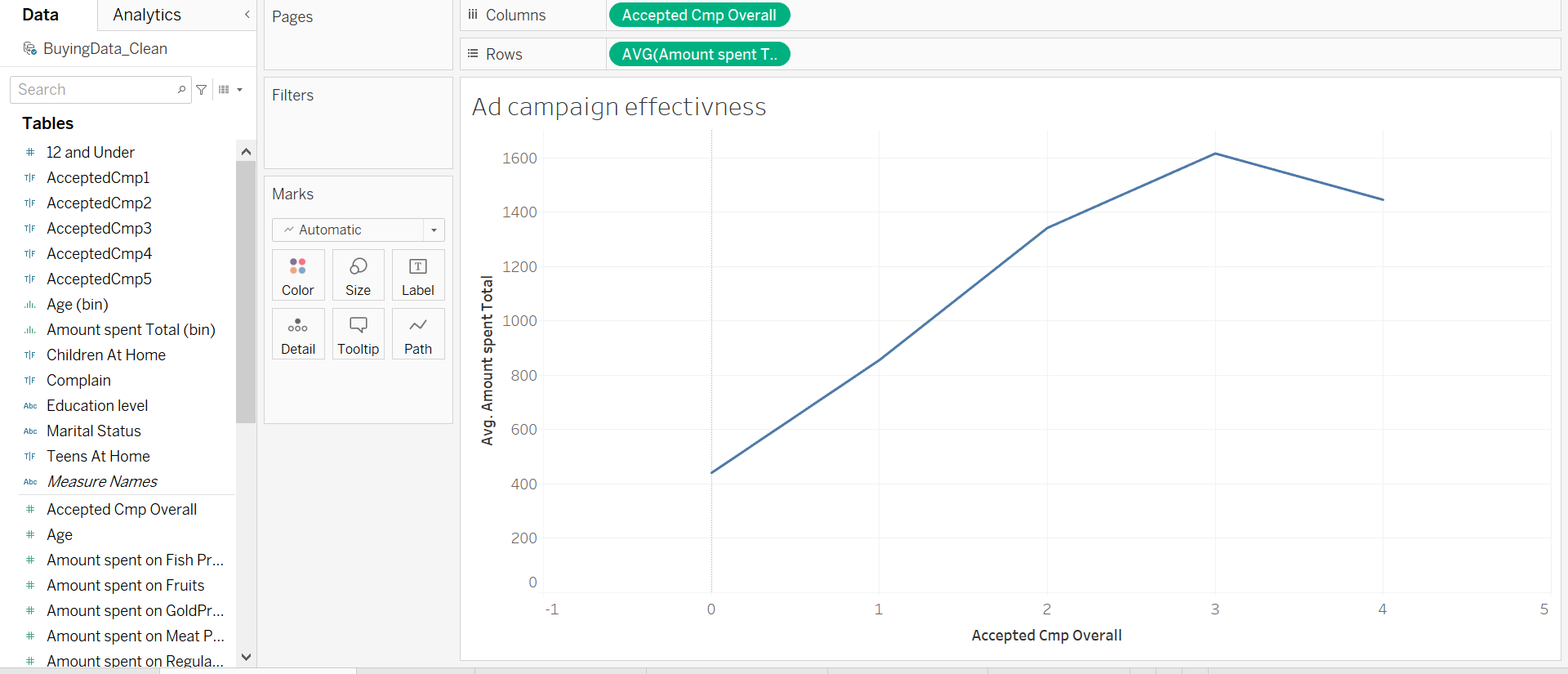Click the Rows shelf icon
This screenshot has width=1568, height=674.
coord(473,54)
